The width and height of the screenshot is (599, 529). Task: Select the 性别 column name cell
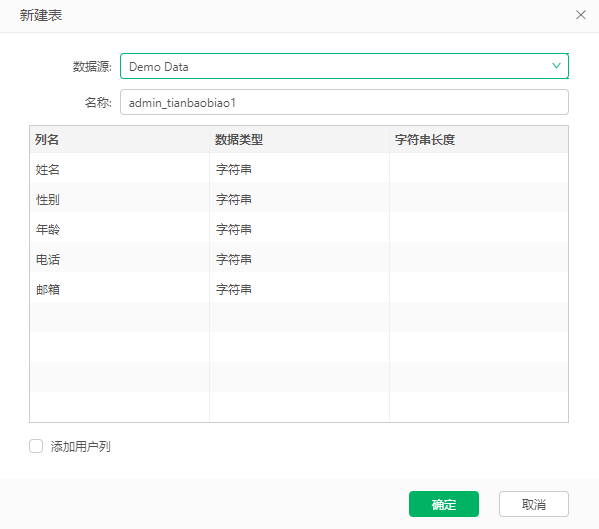120,198
